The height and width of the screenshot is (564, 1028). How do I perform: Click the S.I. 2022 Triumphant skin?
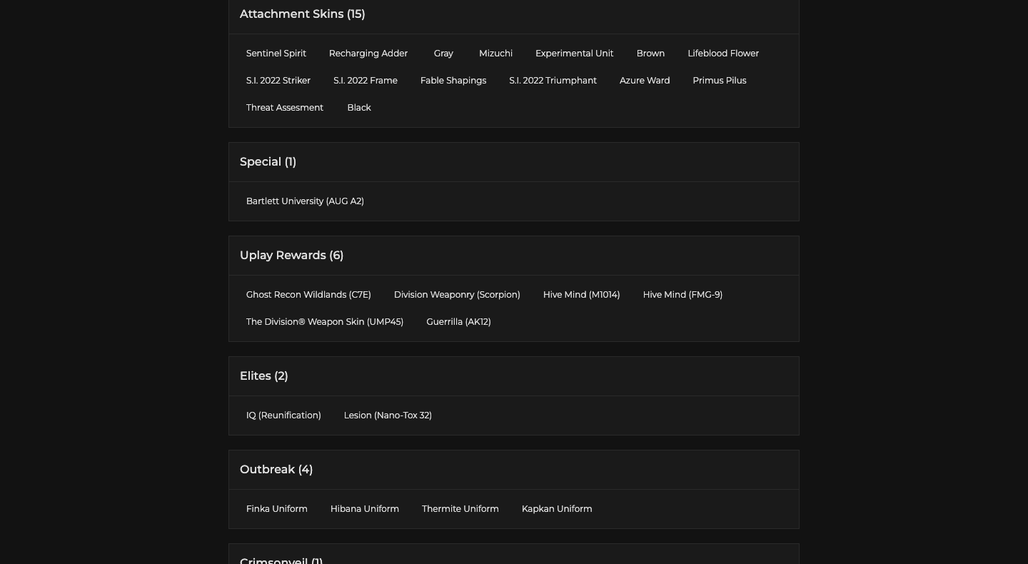pyautogui.click(x=553, y=81)
